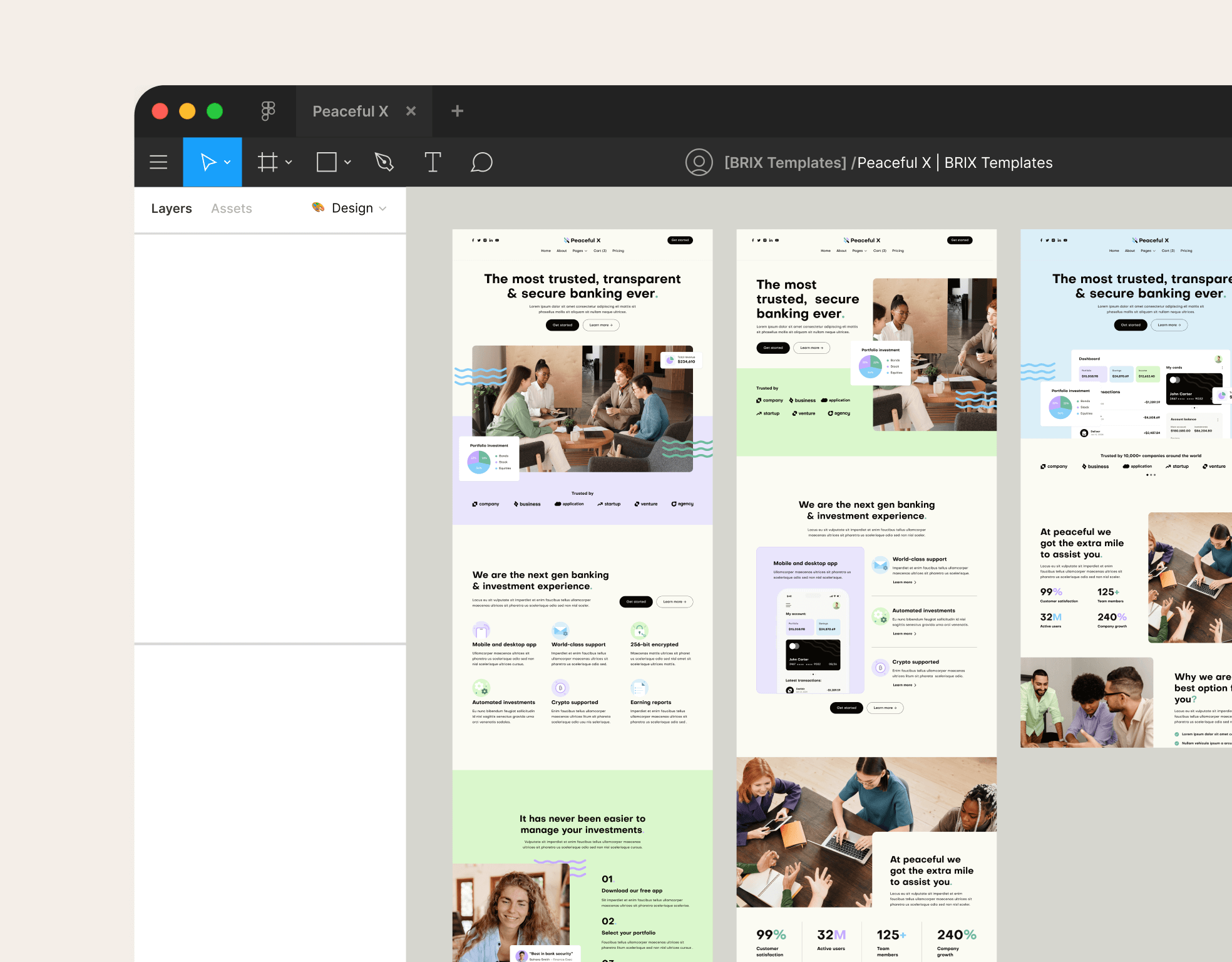Click the Figma logo in the tab bar

pyautogui.click(x=268, y=111)
